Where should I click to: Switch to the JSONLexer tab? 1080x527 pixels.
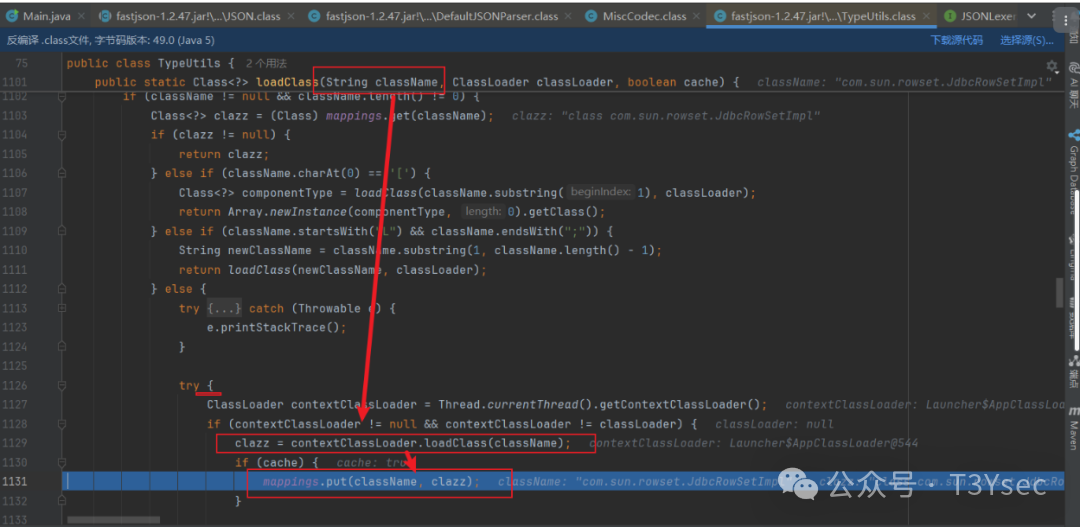tap(979, 15)
